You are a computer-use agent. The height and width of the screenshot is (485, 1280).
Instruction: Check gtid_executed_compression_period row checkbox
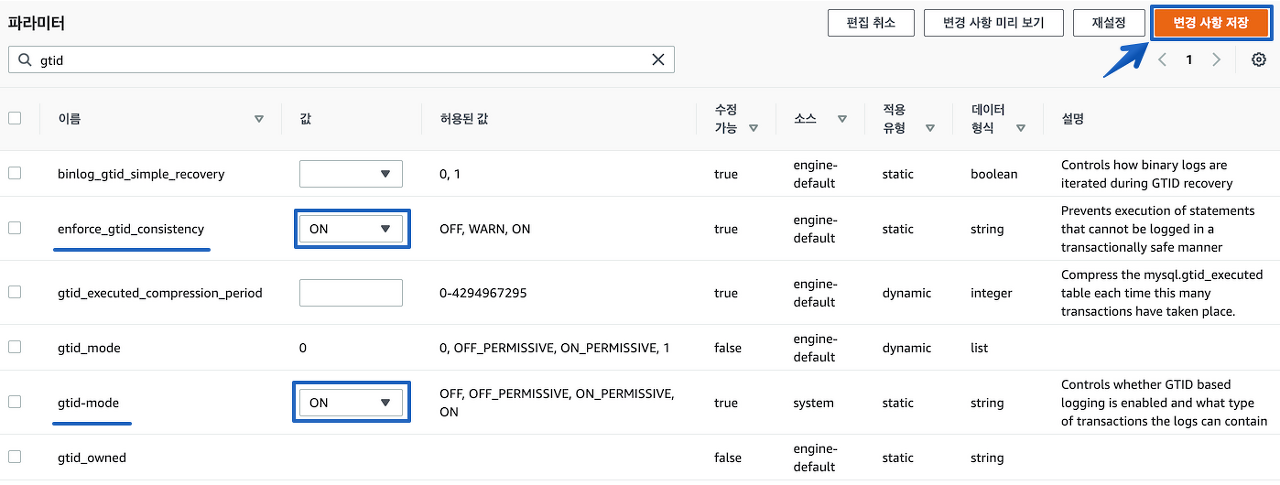click(x=14, y=292)
